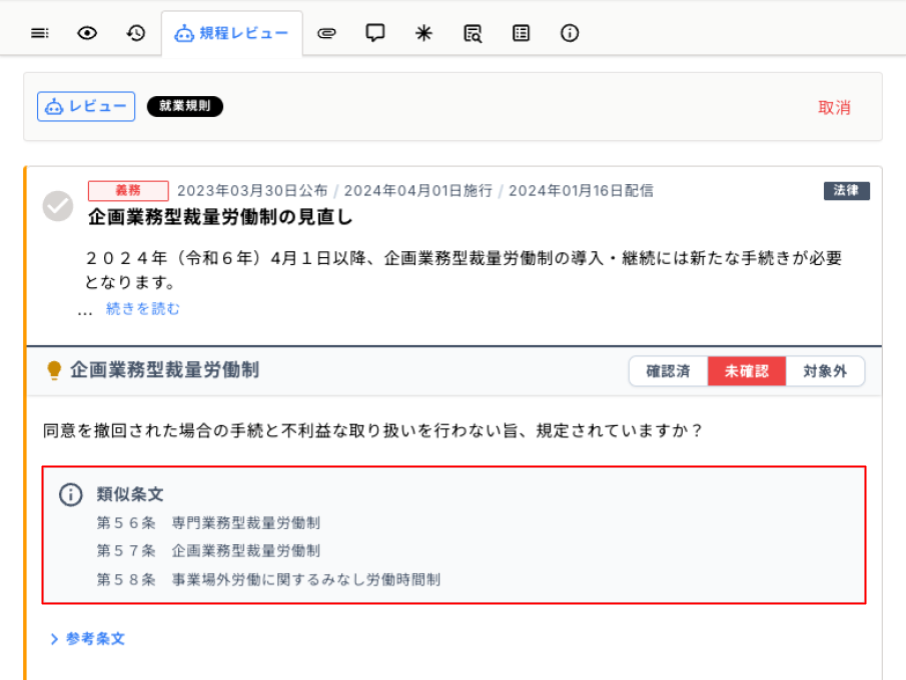Open the history clock icon tab
This screenshot has width=906, height=680.
coord(136,33)
